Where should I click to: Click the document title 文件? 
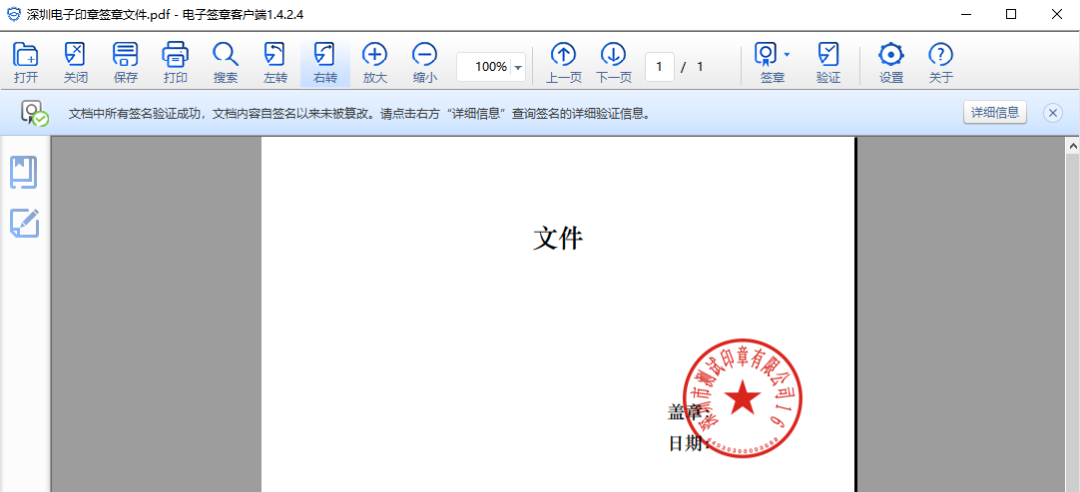click(558, 238)
